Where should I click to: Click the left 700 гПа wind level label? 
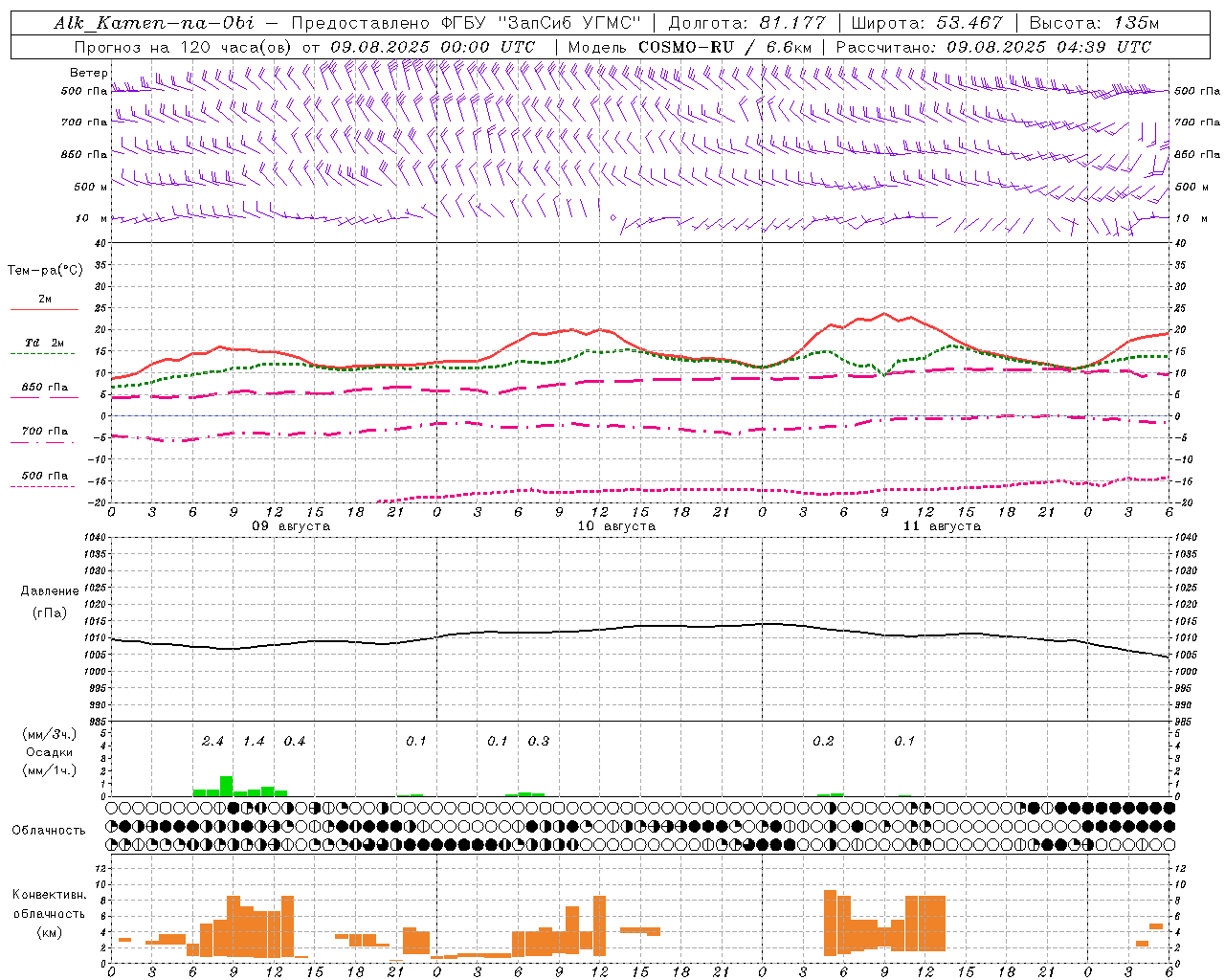84,122
